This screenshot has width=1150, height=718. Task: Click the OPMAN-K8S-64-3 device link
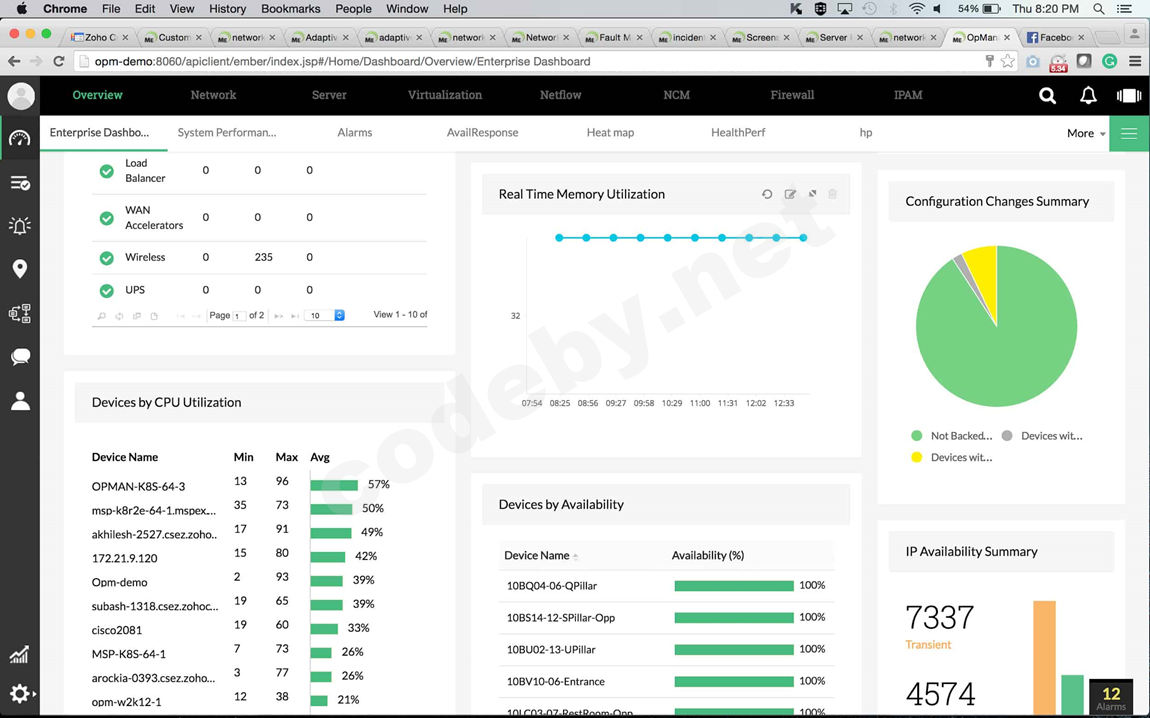tap(139, 486)
